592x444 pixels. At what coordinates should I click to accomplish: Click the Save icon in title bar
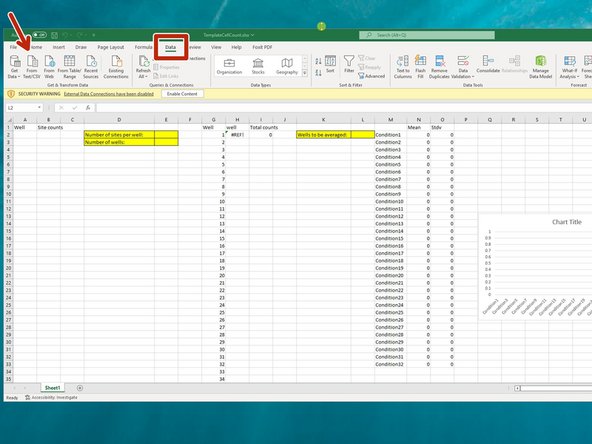pyautogui.click(x=55, y=35)
